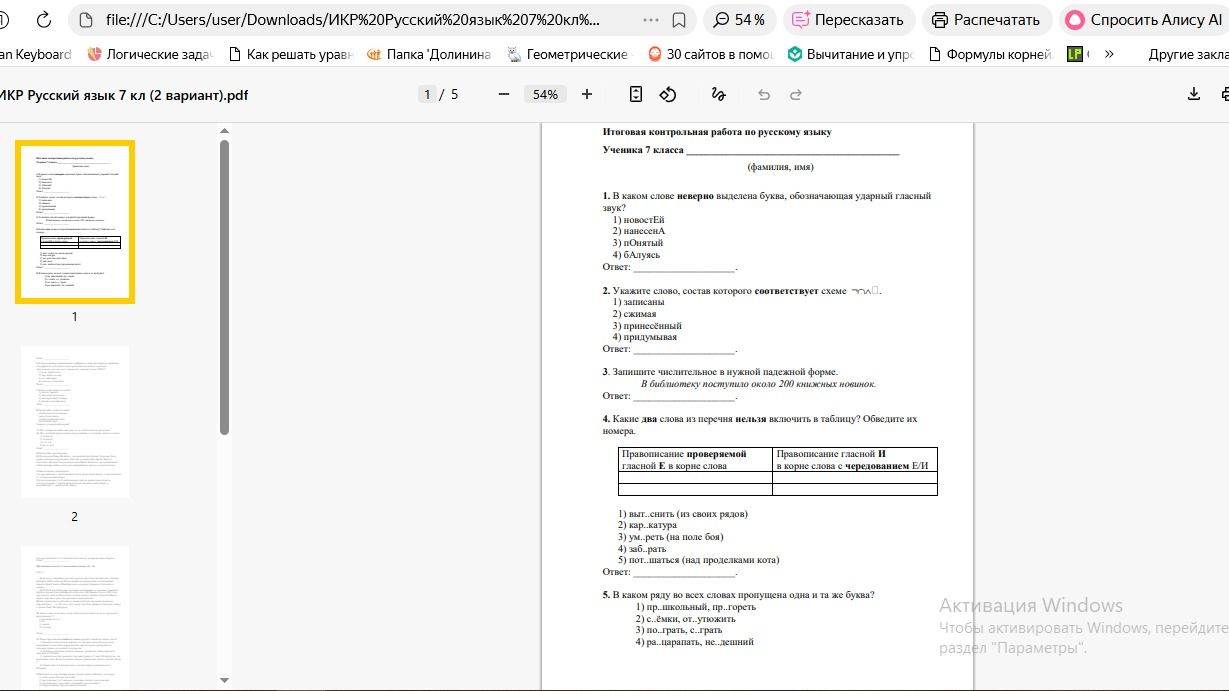Open the Как решать уравн bookmark

coord(291,54)
